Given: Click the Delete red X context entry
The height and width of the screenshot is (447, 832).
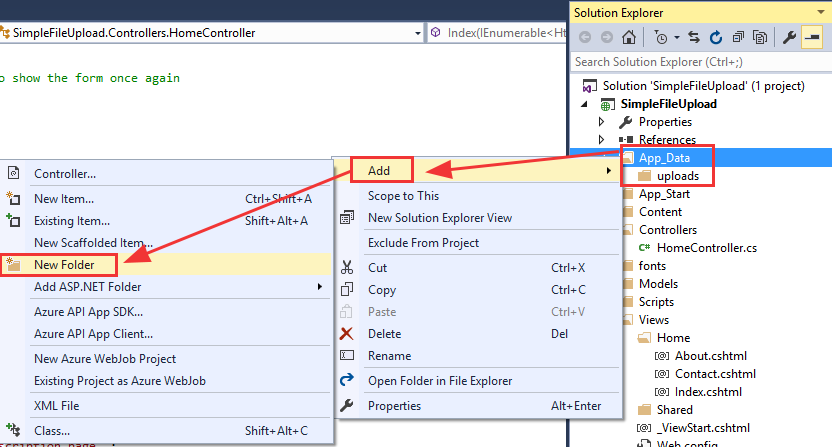Looking at the screenshot, I should [384, 334].
